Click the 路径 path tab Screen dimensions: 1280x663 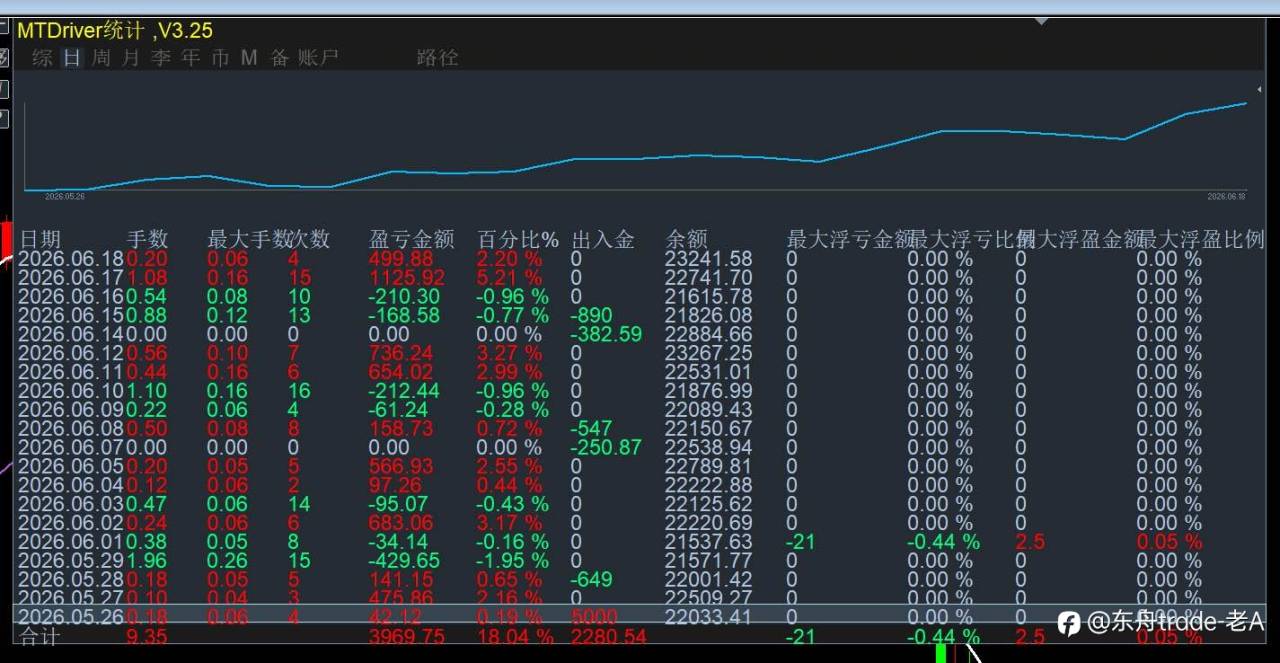click(437, 57)
